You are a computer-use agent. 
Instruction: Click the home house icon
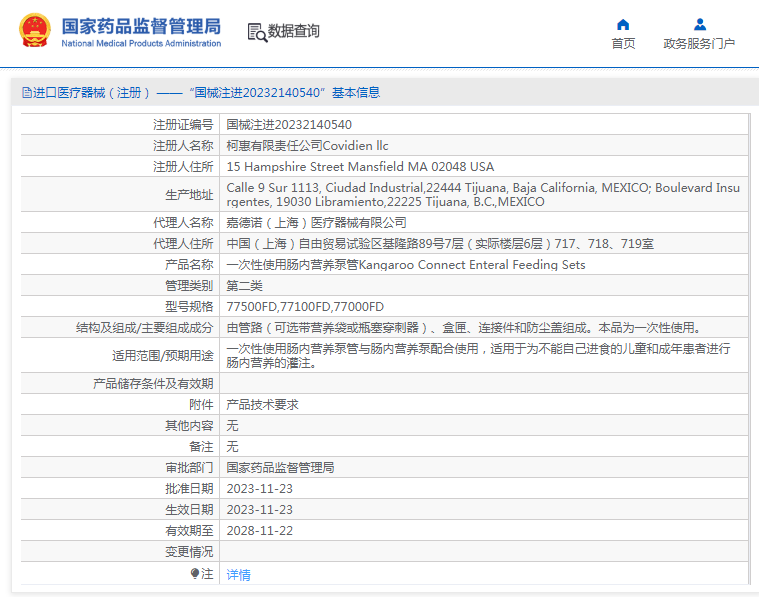[623, 24]
